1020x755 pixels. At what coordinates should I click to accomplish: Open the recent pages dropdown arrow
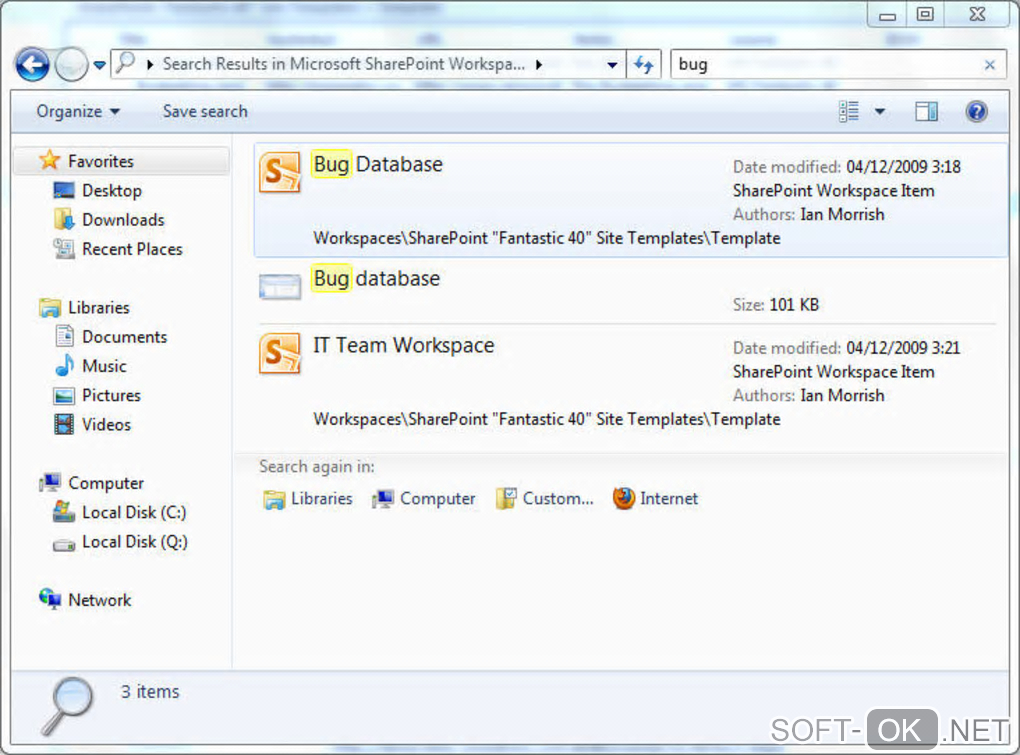(100, 65)
